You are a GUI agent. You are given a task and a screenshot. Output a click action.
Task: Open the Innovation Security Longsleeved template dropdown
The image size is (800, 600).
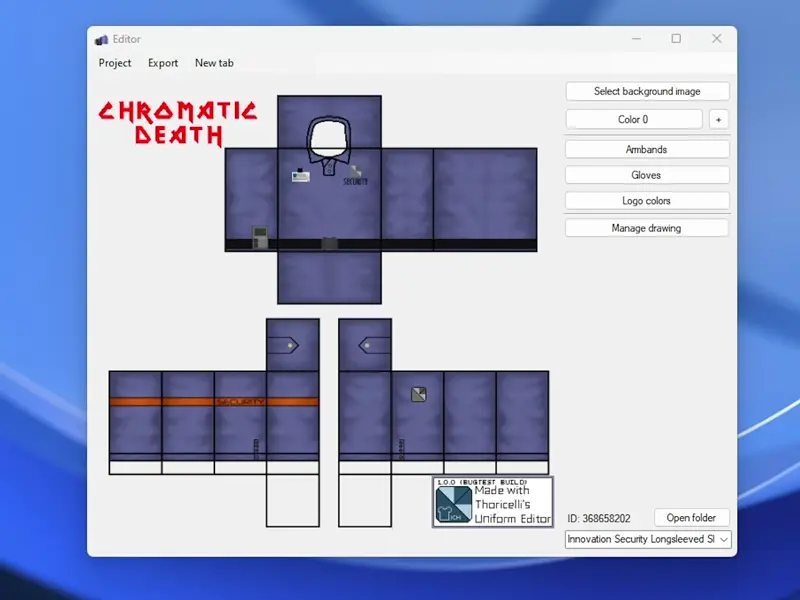[x=648, y=539]
